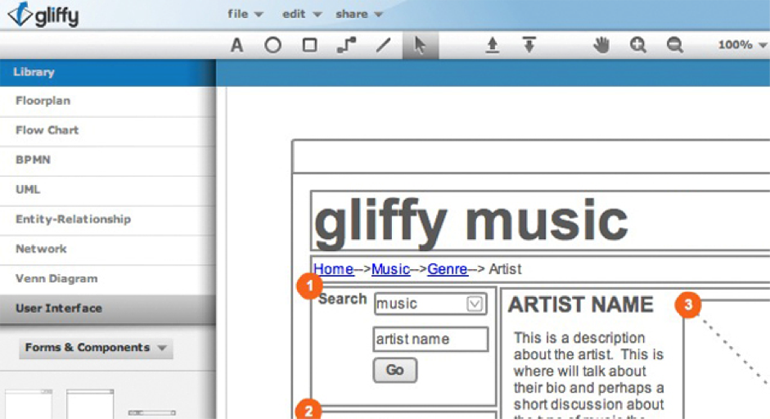Select the Ellipse tool
This screenshot has width=770, height=419.
point(273,45)
